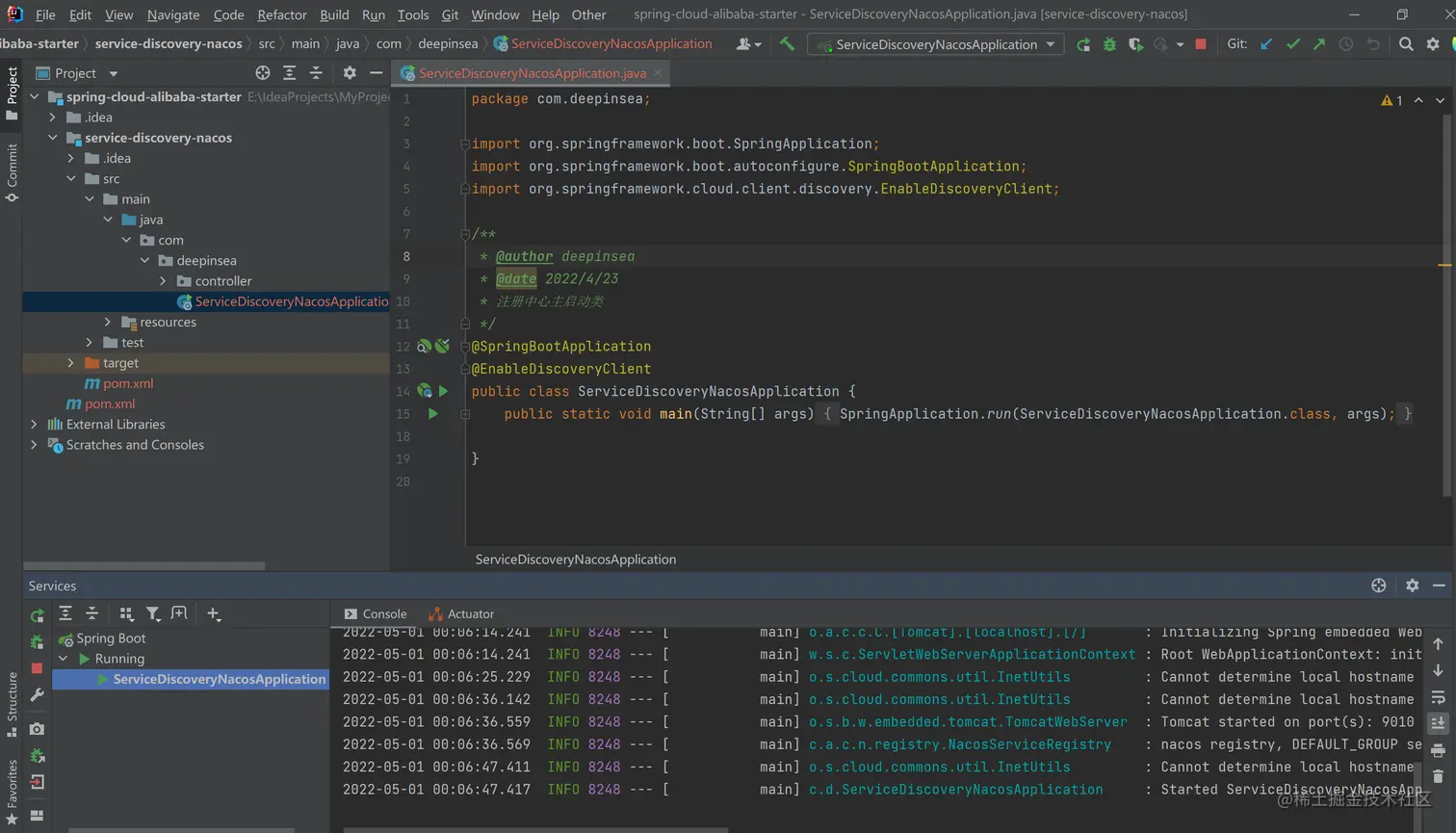Image resolution: width=1456 pixels, height=833 pixels.
Task: Open run configuration ServiceDiscoveryNacosApplication dropdown
Action: click(935, 44)
